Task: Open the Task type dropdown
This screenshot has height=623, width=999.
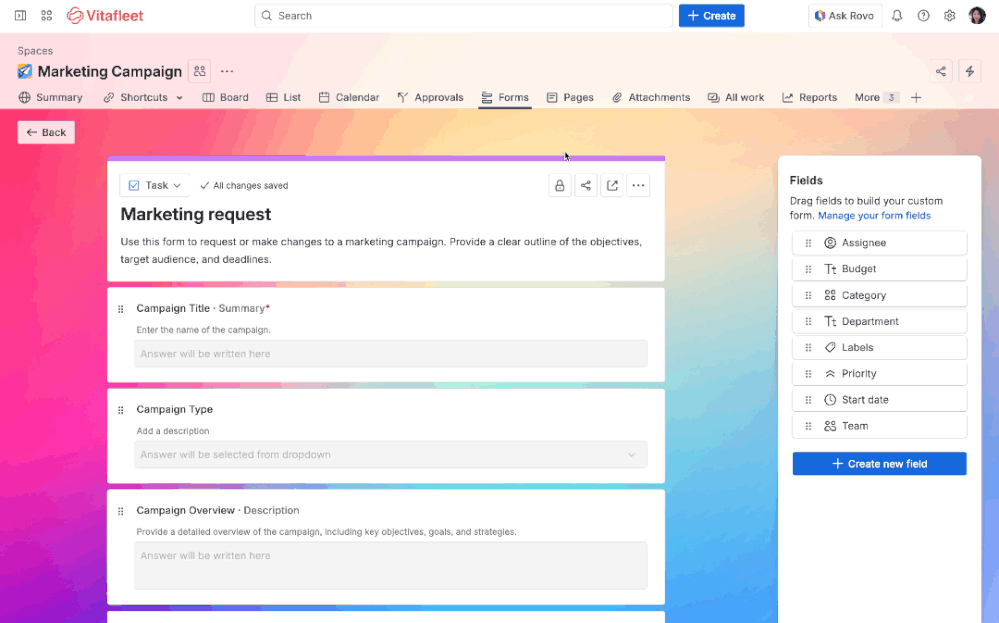Action: pyautogui.click(x=155, y=185)
